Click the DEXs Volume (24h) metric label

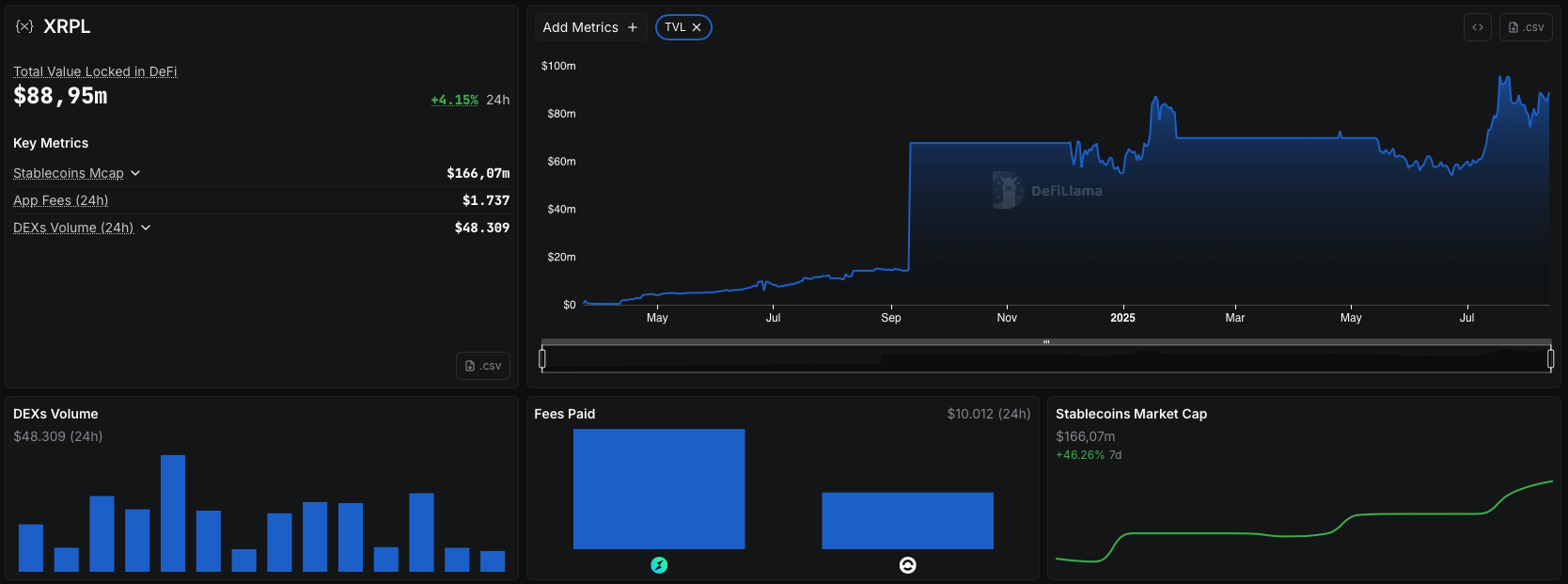click(x=73, y=228)
